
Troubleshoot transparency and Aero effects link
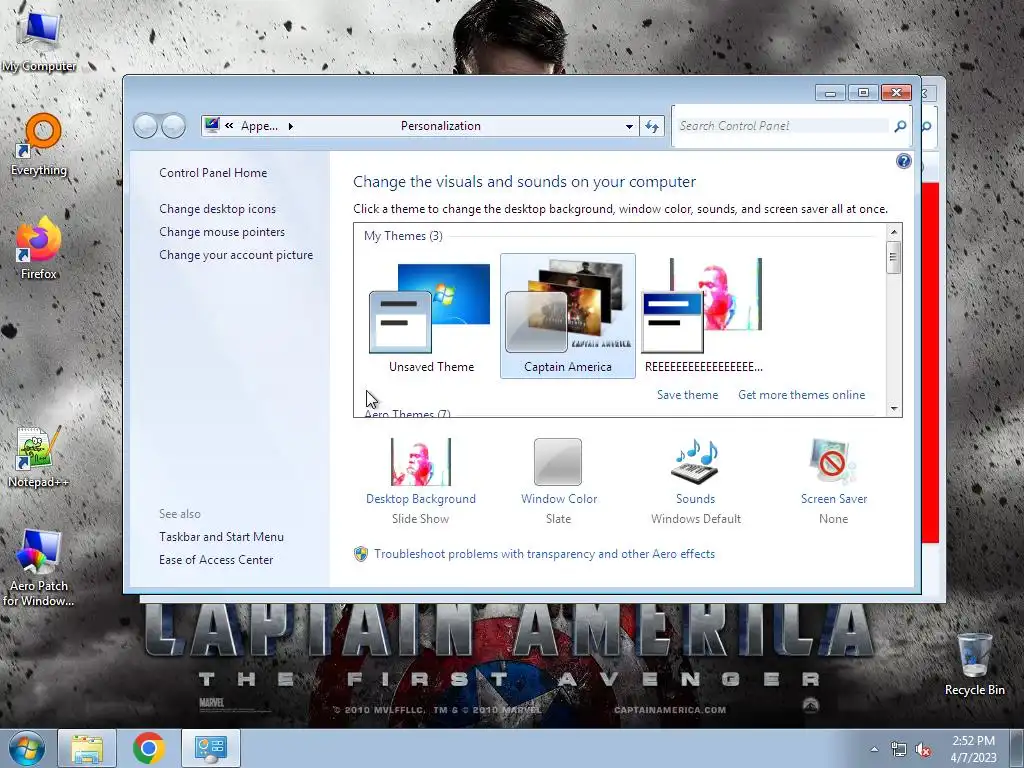pyautogui.click(x=545, y=554)
